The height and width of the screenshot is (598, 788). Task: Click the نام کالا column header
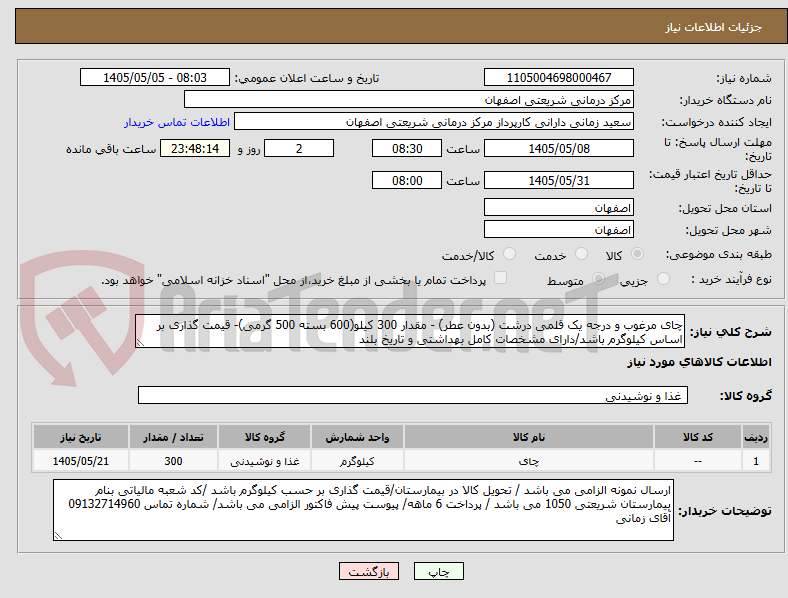529,437
